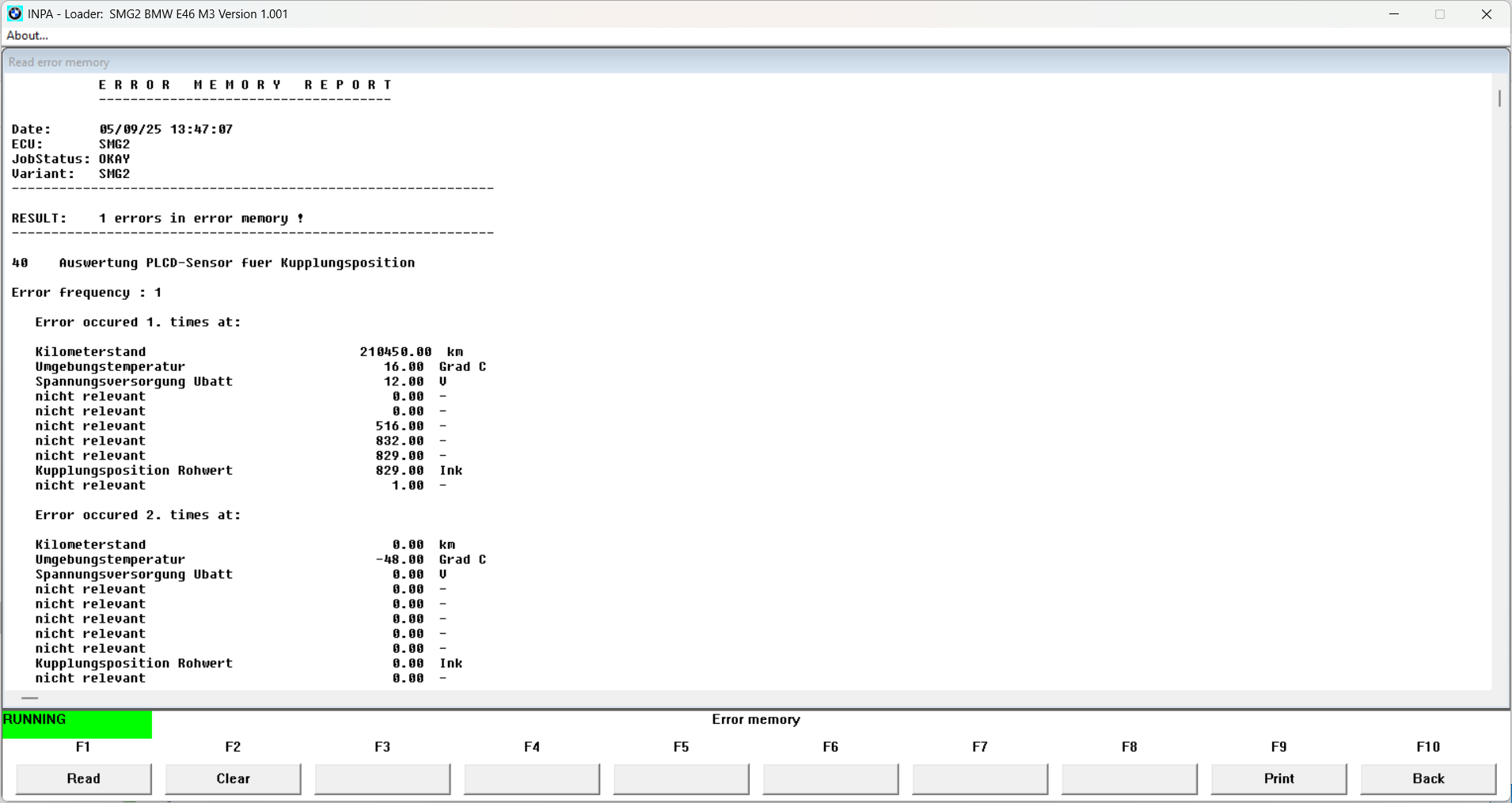This screenshot has height=803, width=1512.
Task: Click the 829.00 Ink Kupplungsposition value
Action: (x=420, y=471)
